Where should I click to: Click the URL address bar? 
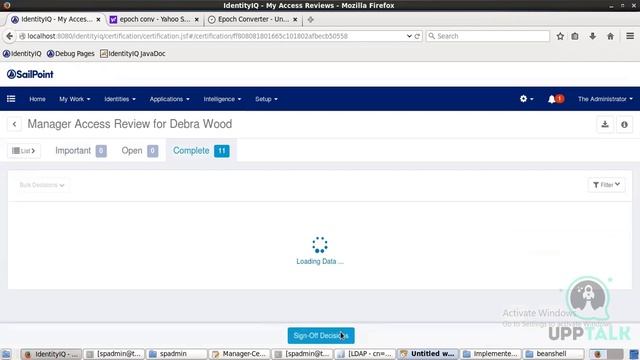[212, 36]
